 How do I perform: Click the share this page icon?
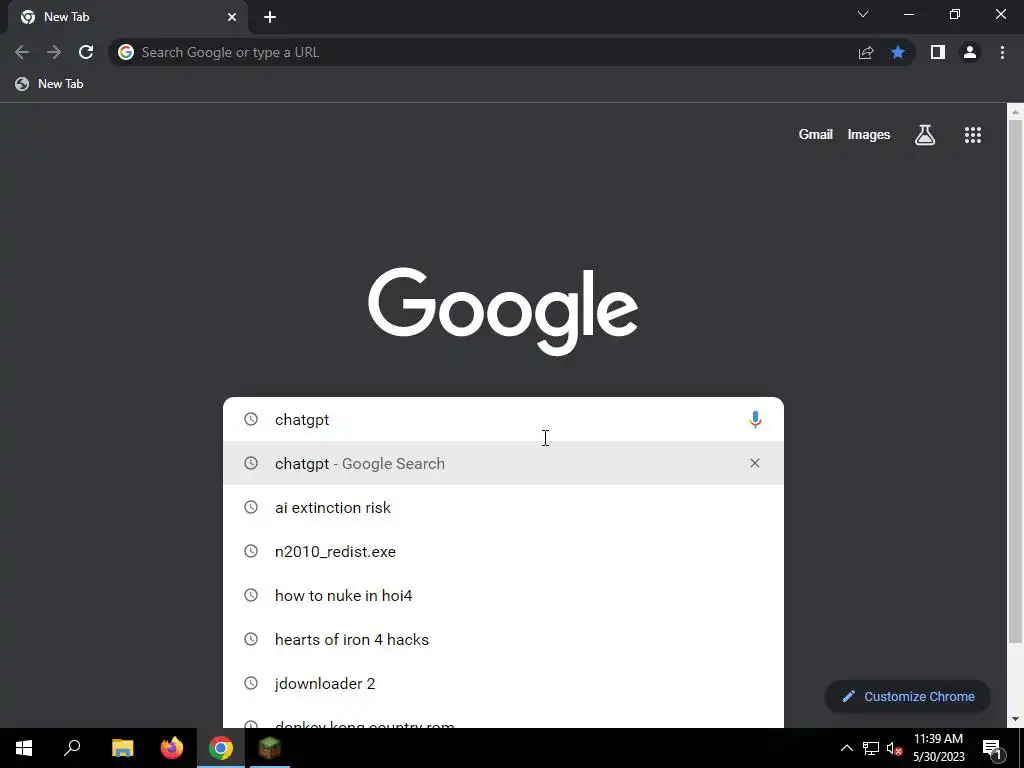click(866, 52)
